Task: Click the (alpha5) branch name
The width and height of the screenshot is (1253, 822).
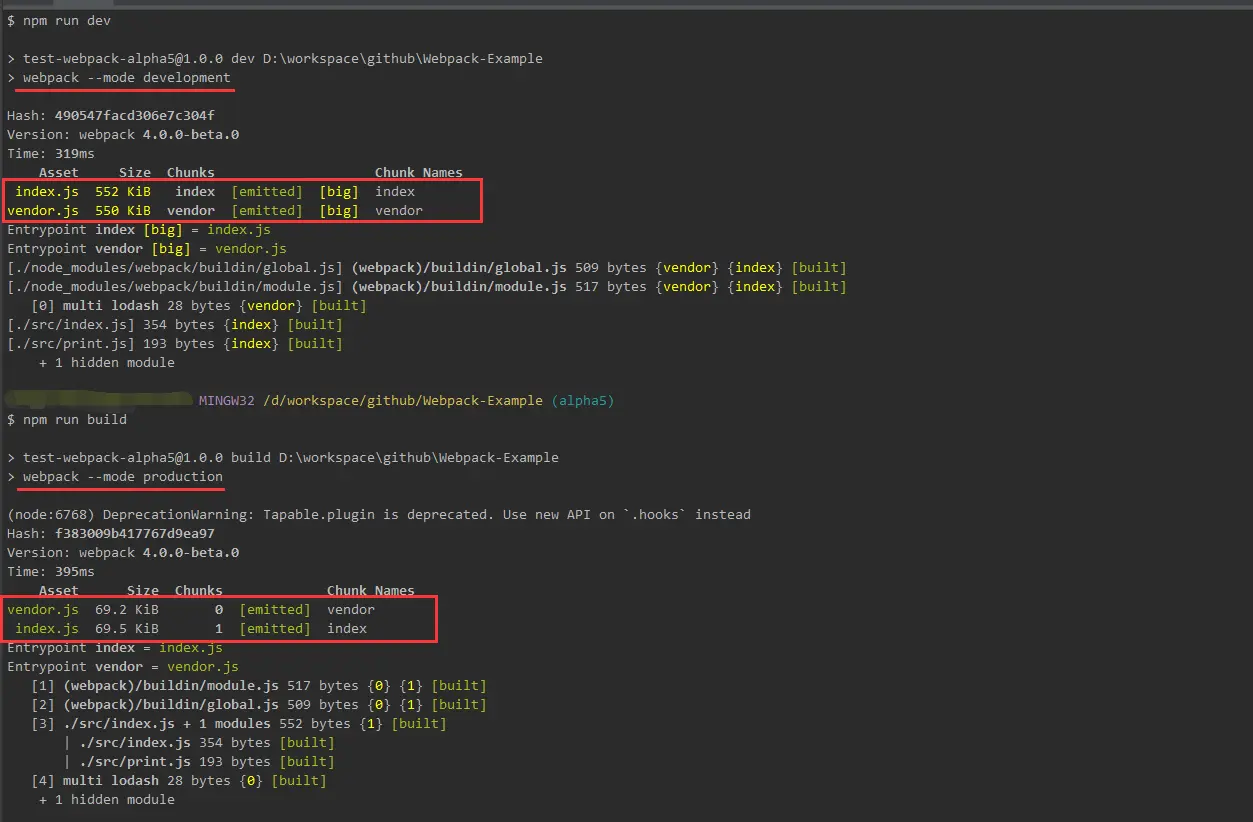Action: coord(583,401)
